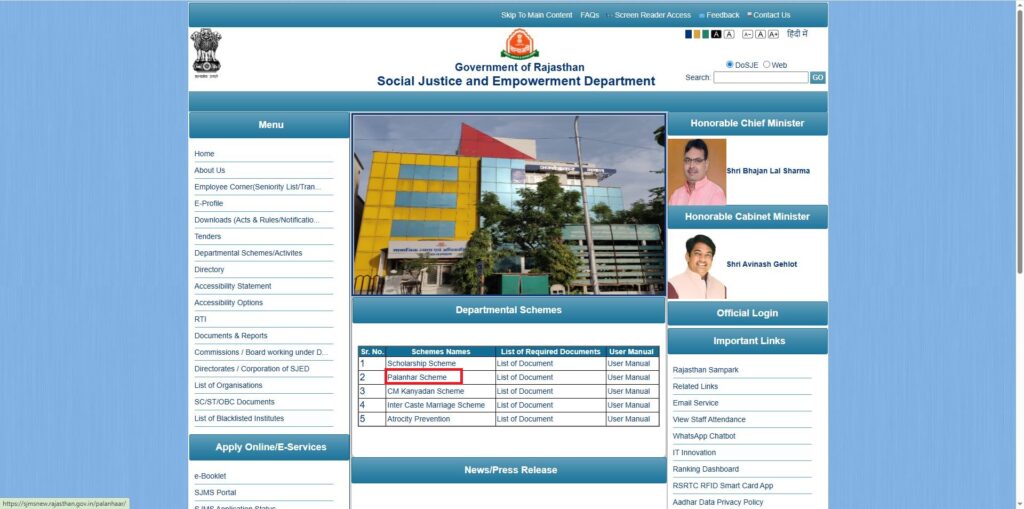
Task: Open View Staff Attendance link
Action: click(709, 419)
